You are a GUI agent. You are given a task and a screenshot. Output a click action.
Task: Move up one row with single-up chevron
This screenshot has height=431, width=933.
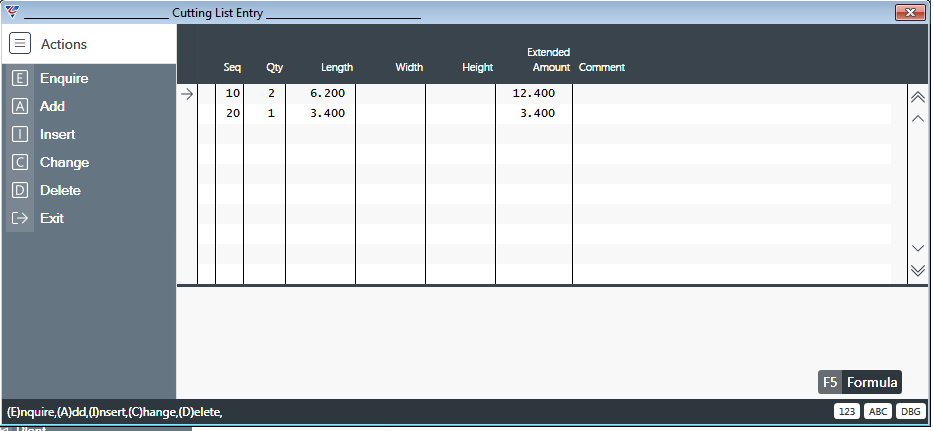tap(918, 118)
